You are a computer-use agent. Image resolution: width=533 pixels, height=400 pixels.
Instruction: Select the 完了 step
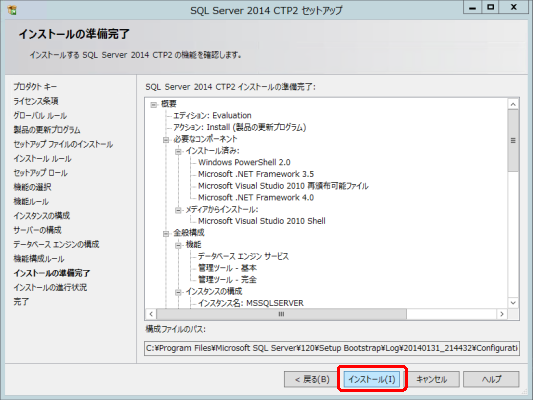(21, 302)
